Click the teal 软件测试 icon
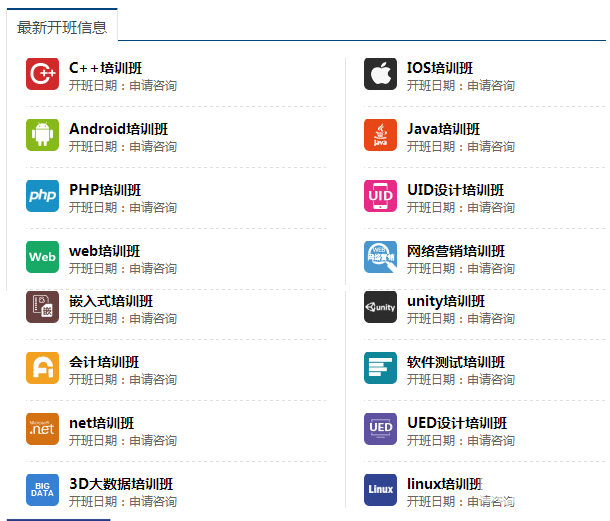The image size is (610, 521). point(380,368)
